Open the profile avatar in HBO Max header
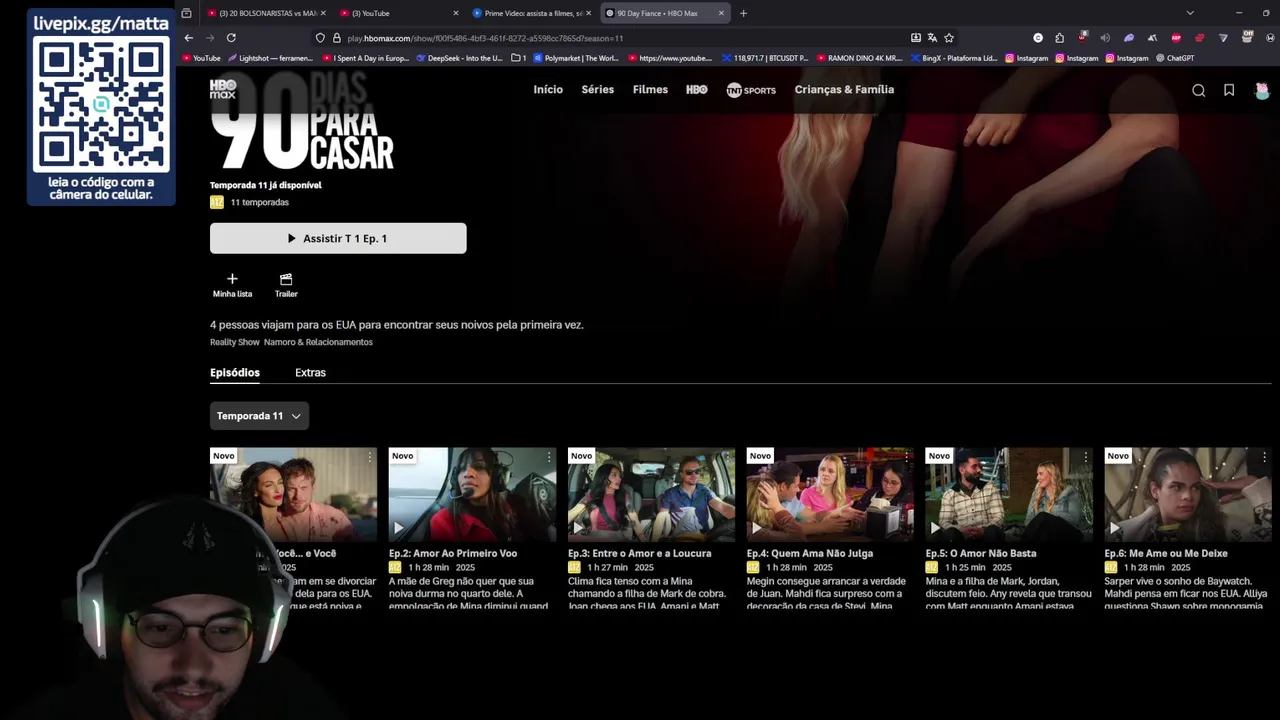Image resolution: width=1280 pixels, height=720 pixels. (x=1261, y=90)
